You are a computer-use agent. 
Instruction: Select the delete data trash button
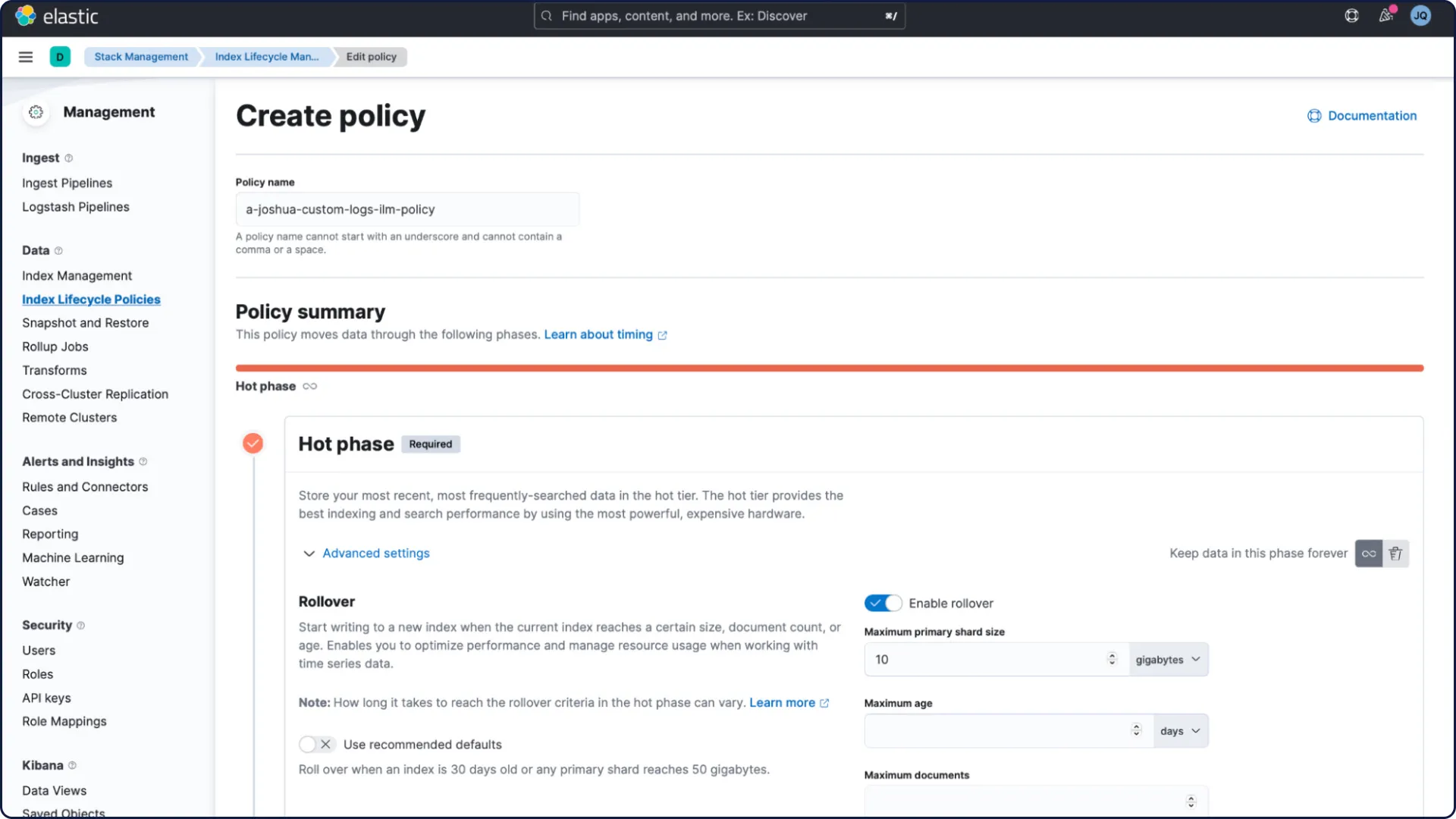(1396, 554)
